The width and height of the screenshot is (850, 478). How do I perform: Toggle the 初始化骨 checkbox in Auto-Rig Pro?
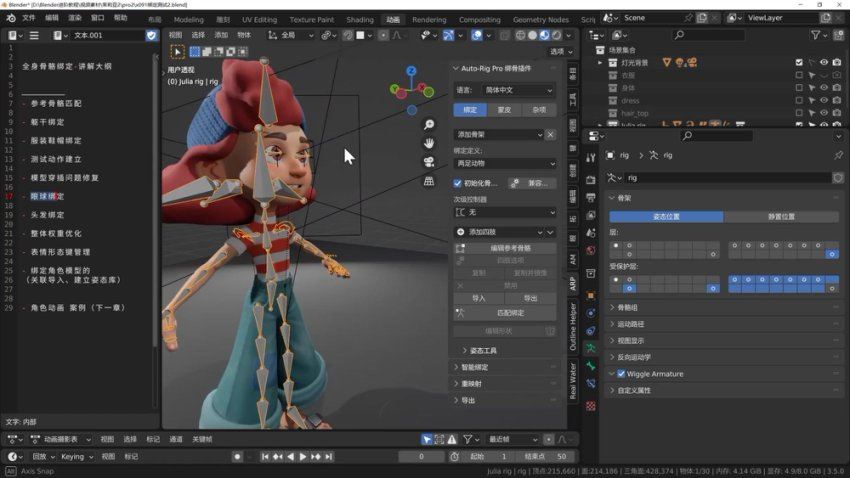click(x=458, y=183)
